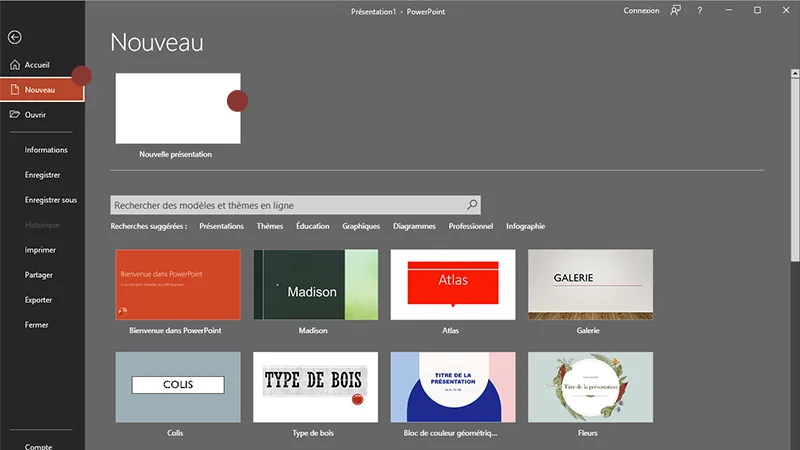800x450 pixels.
Task: Open the Informations page
Action: coord(46,149)
